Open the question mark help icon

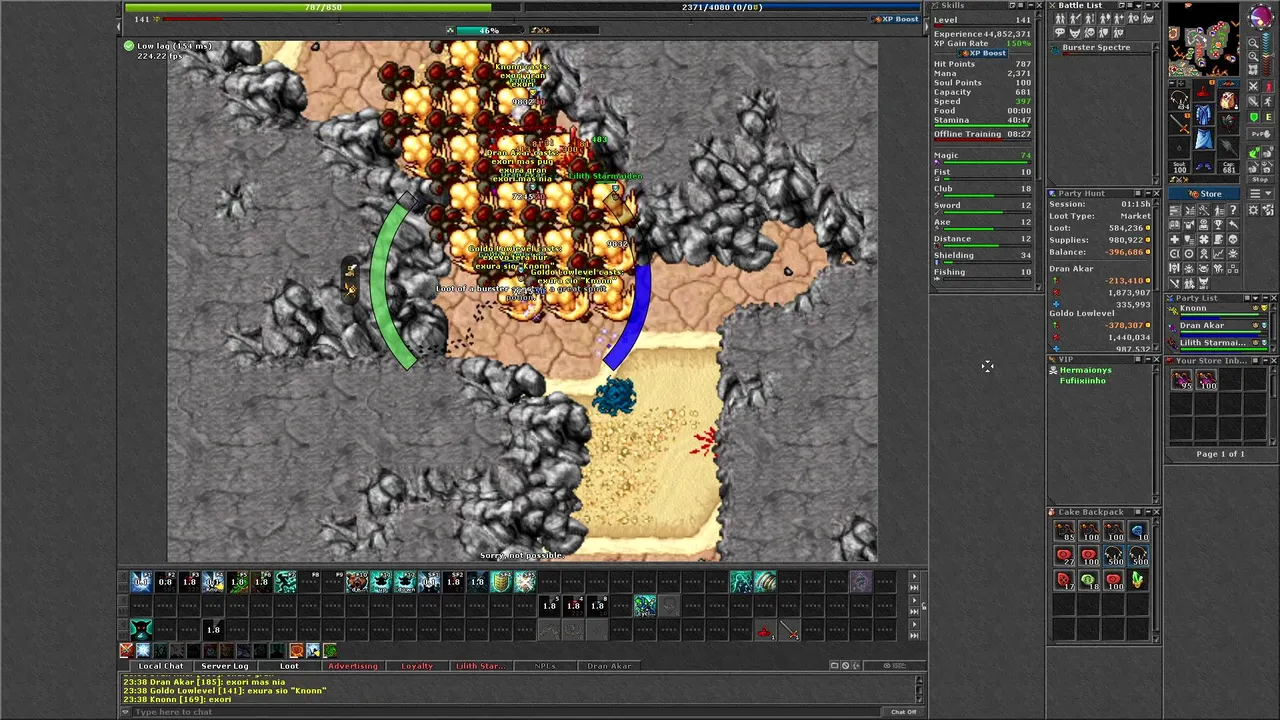(x=1233, y=210)
